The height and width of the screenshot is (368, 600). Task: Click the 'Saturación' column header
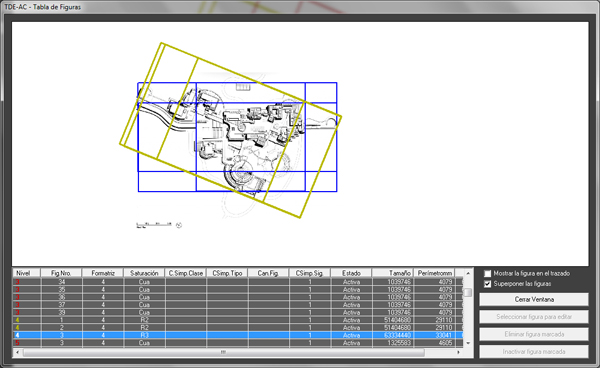(x=144, y=273)
